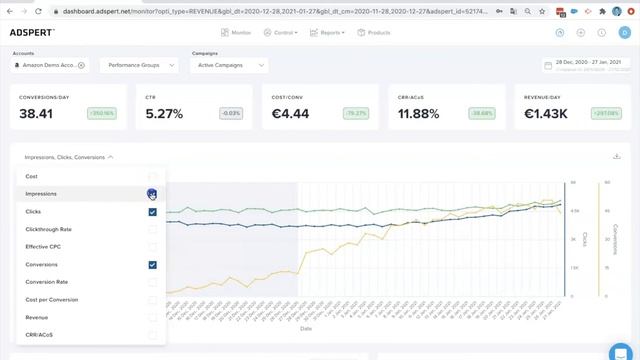Image resolution: width=640 pixels, height=360 pixels.
Task: Enable the Effective CPC checkbox
Action: coord(152,247)
